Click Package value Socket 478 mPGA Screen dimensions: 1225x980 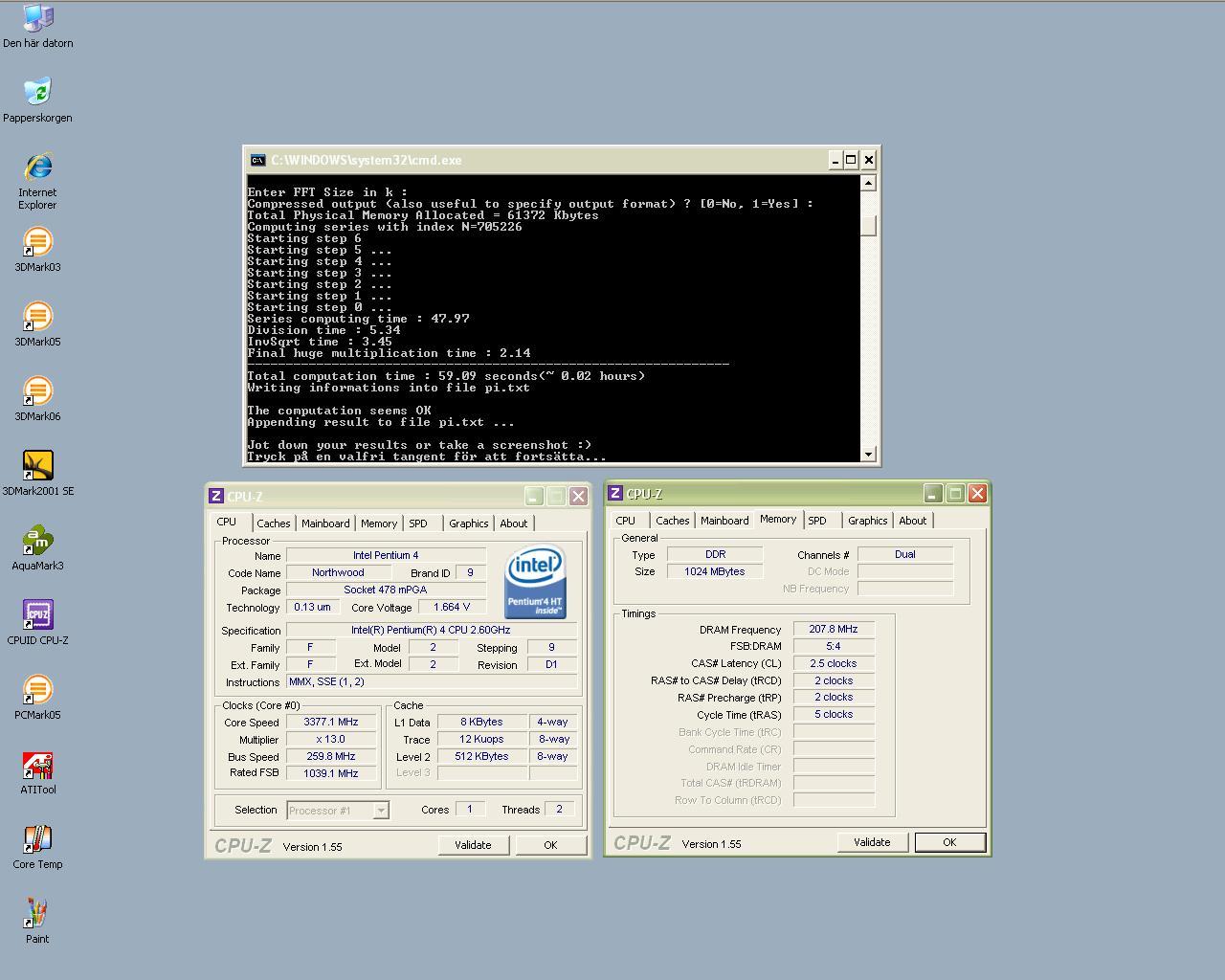386,590
